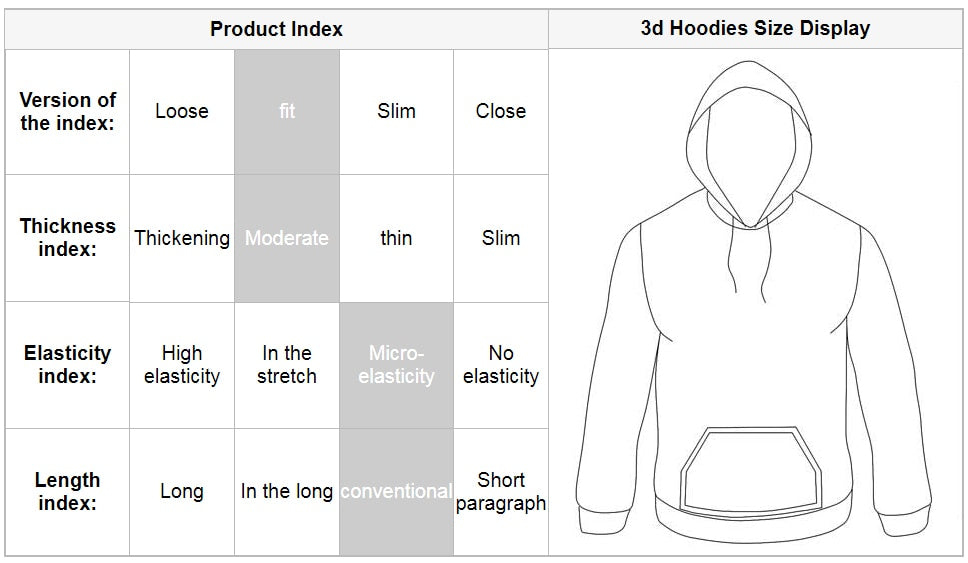This screenshot has height=563, width=968.
Task: Click the highlighted Moderate thickness cell
Action: (287, 238)
